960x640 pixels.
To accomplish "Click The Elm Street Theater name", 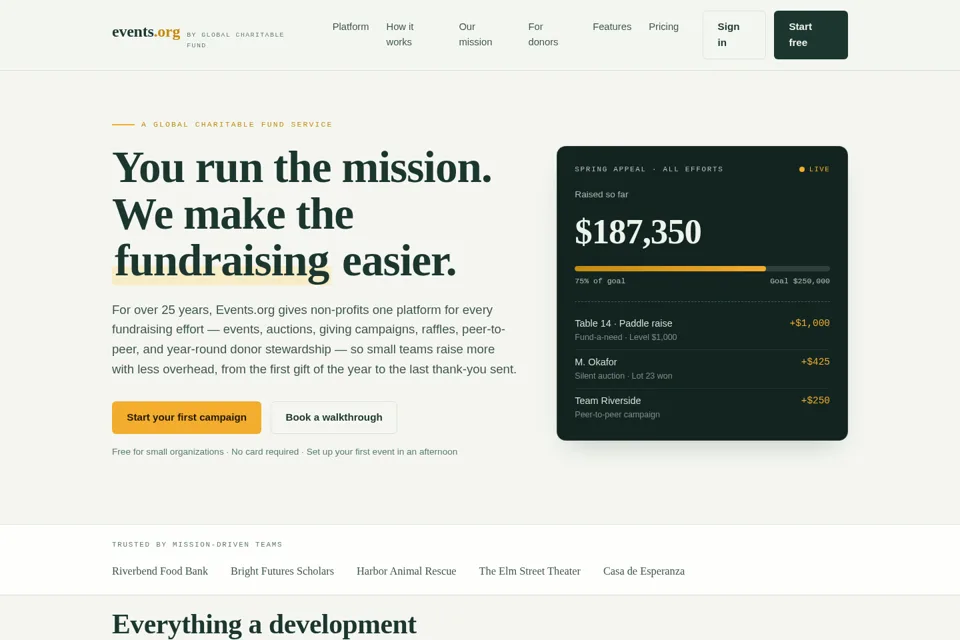I will (x=530, y=571).
